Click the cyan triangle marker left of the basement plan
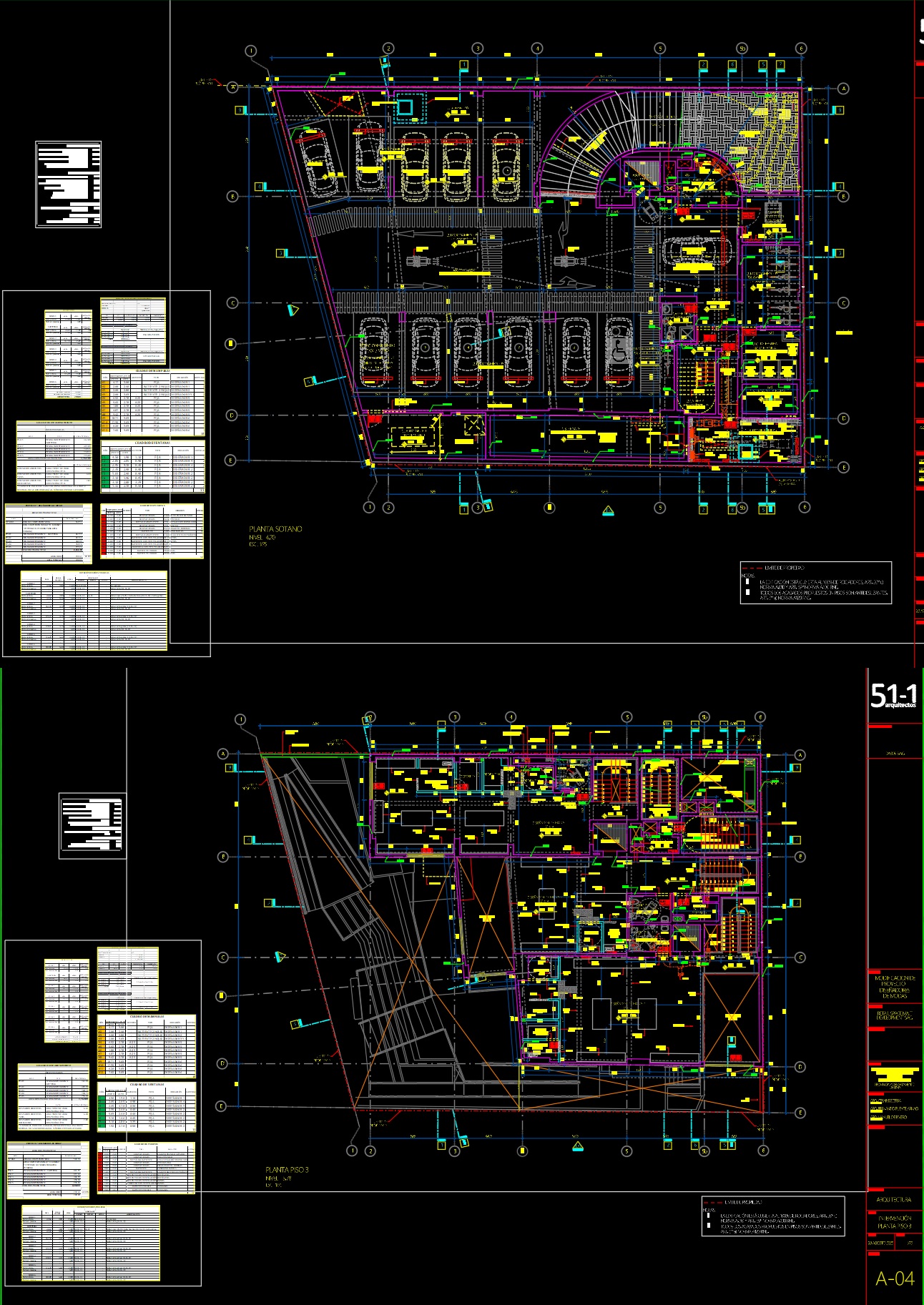This screenshot has height=1305, width=924. [x=292, y=310]
